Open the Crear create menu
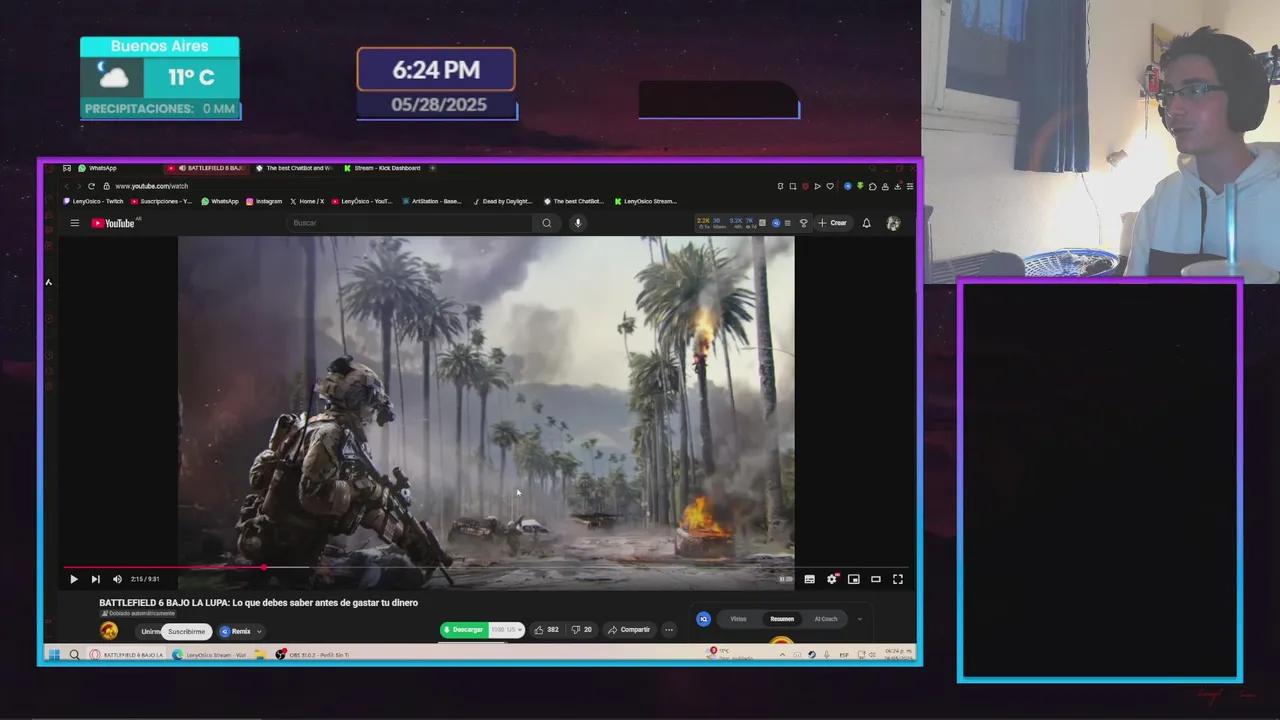Image resolution: width=1280 pixels, height=720 pixels. 832,223
